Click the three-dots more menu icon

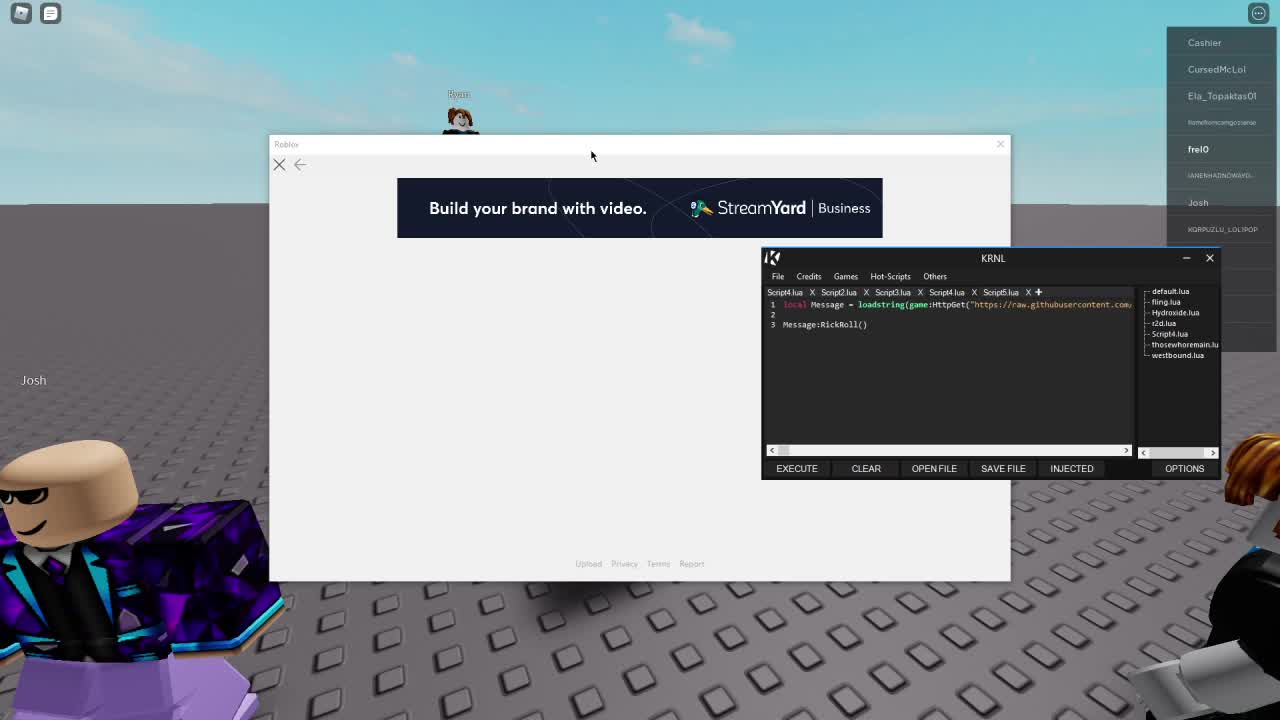coord(1258,13)
